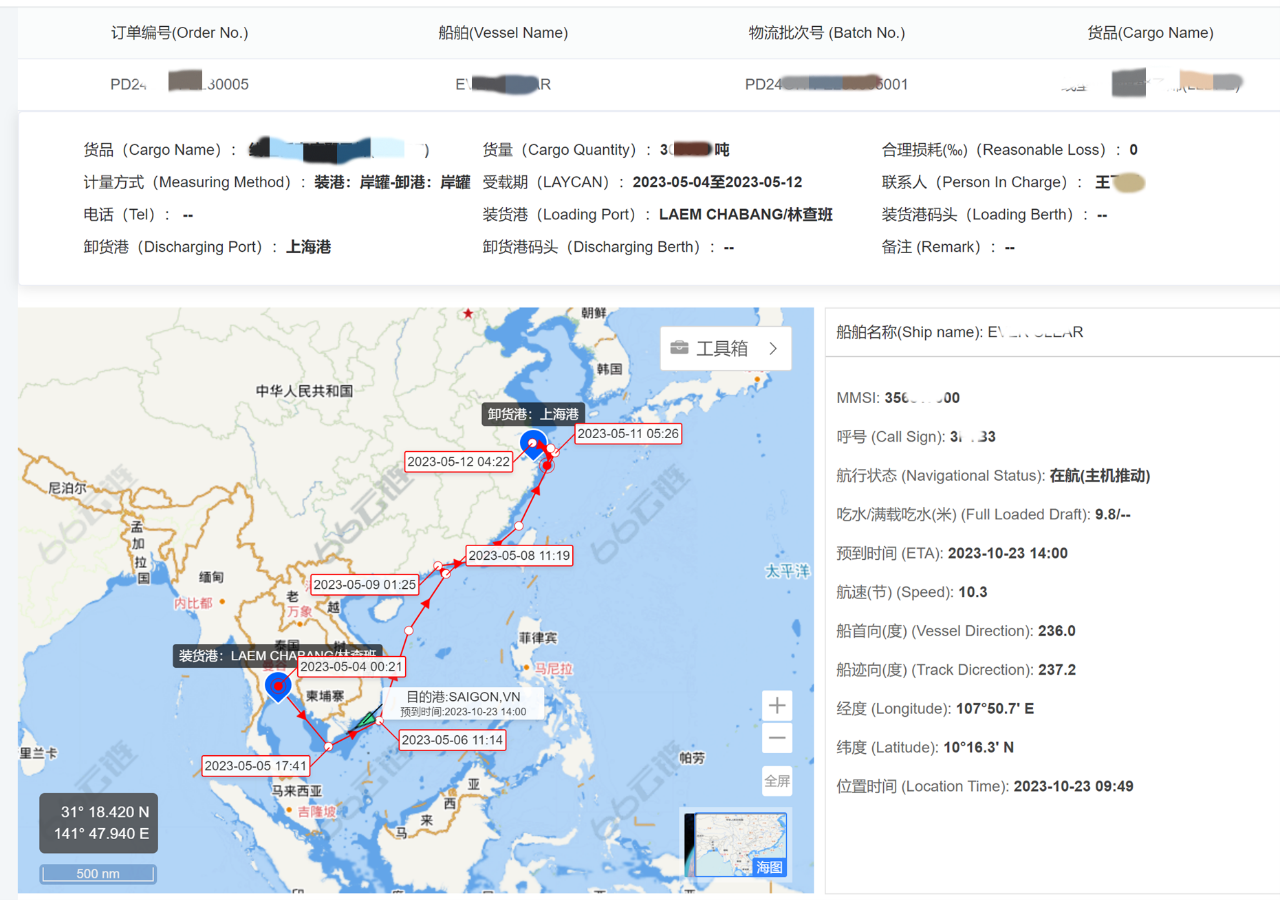Screen dimensions: 1280x900
Task: Click the 订单编号(Order No.) column header
Action: (x=179, y=33)
